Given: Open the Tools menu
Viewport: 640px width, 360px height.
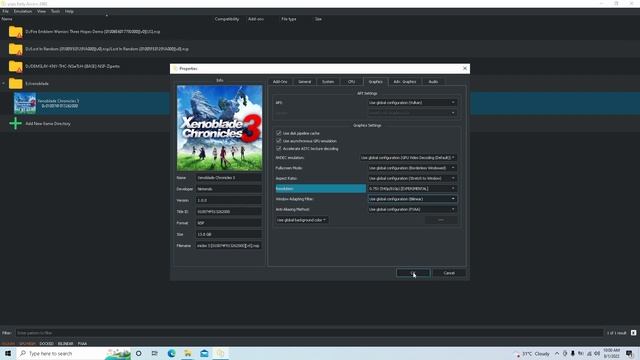Looking at the screenshot, I should (x=56, y=11).
